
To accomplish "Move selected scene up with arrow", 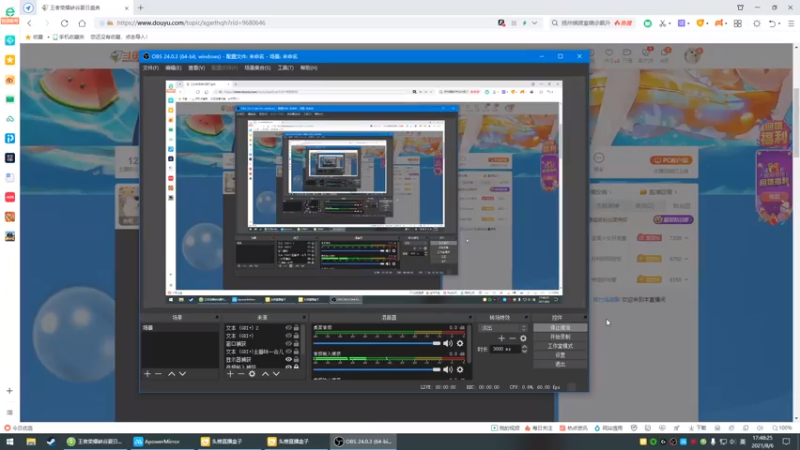I will tap(171, 373).
